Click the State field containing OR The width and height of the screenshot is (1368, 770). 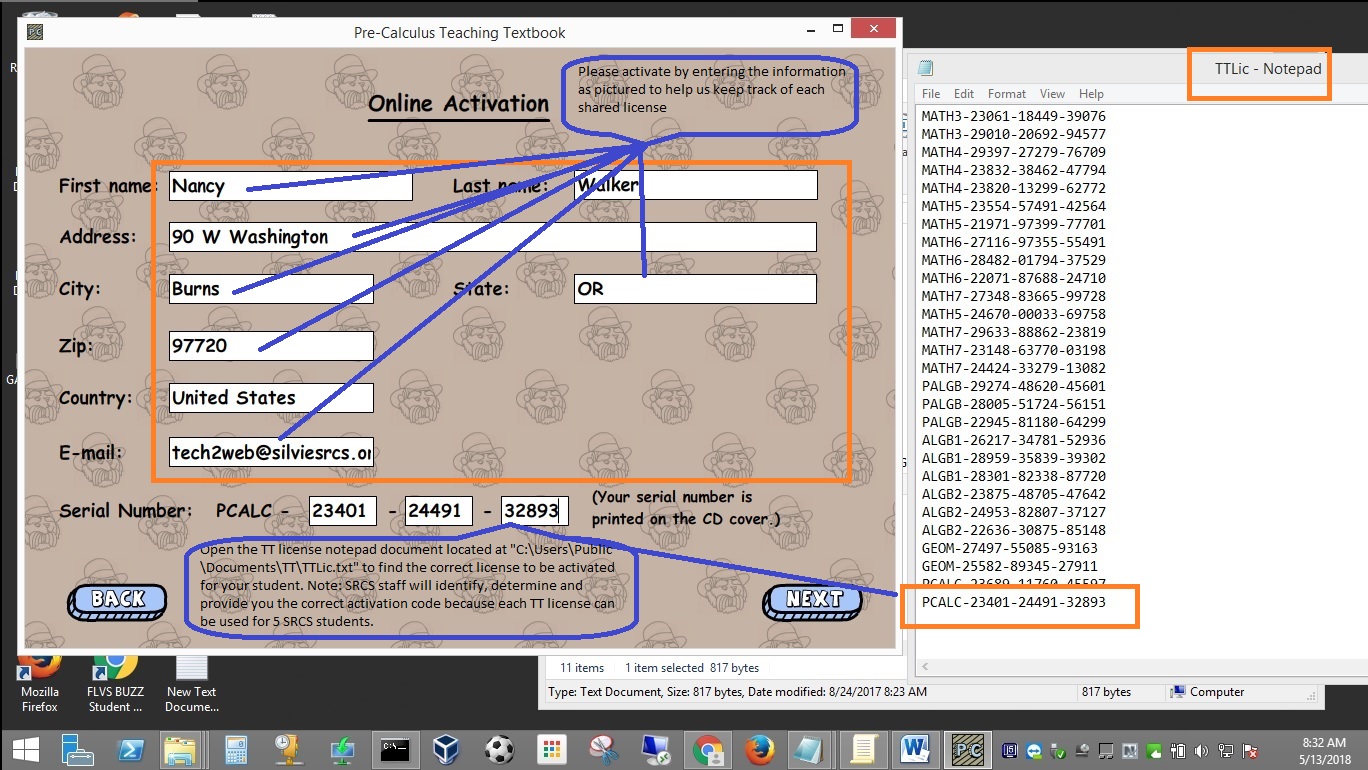(695, 289)
